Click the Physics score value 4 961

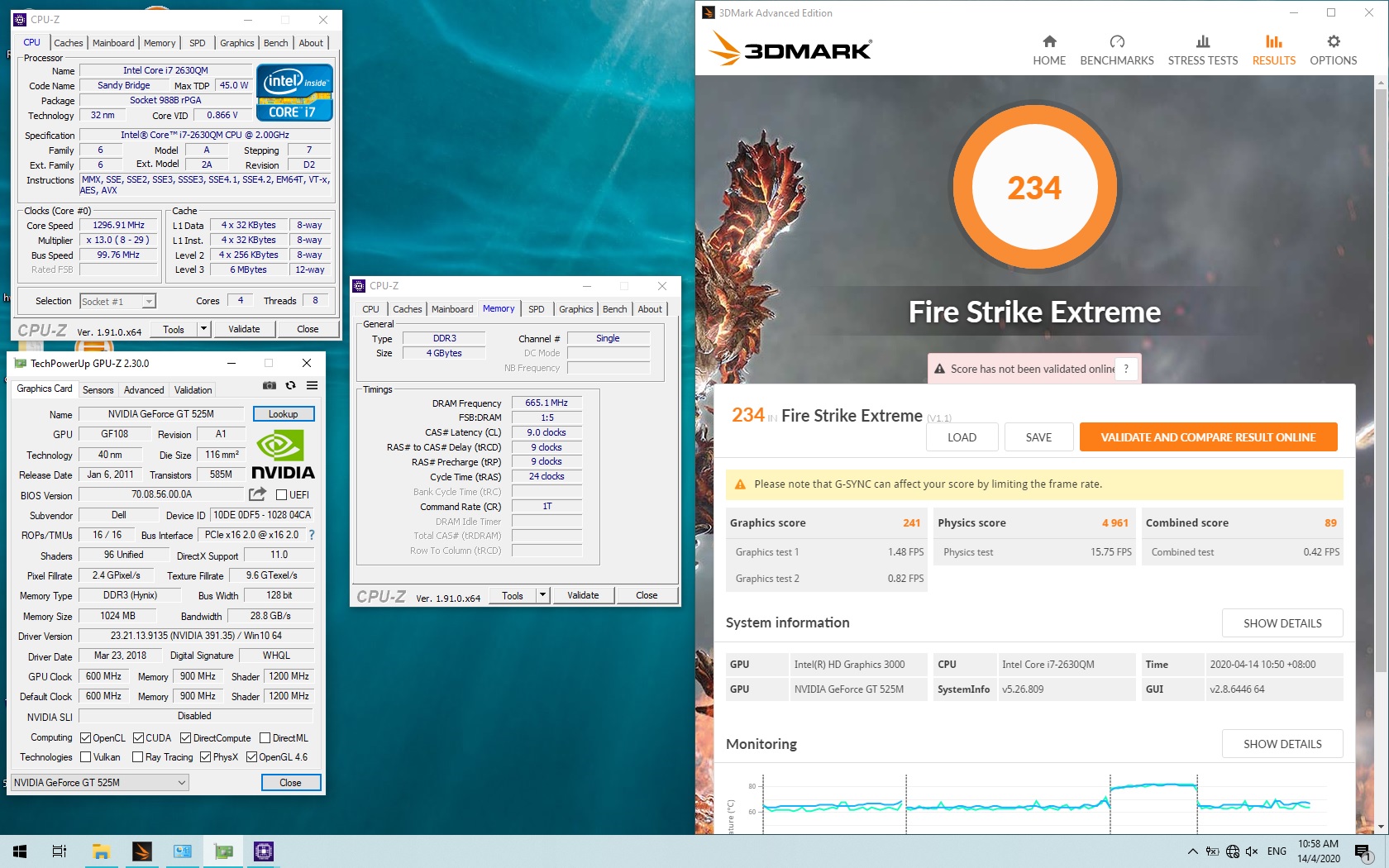(x=1115, y=523)
